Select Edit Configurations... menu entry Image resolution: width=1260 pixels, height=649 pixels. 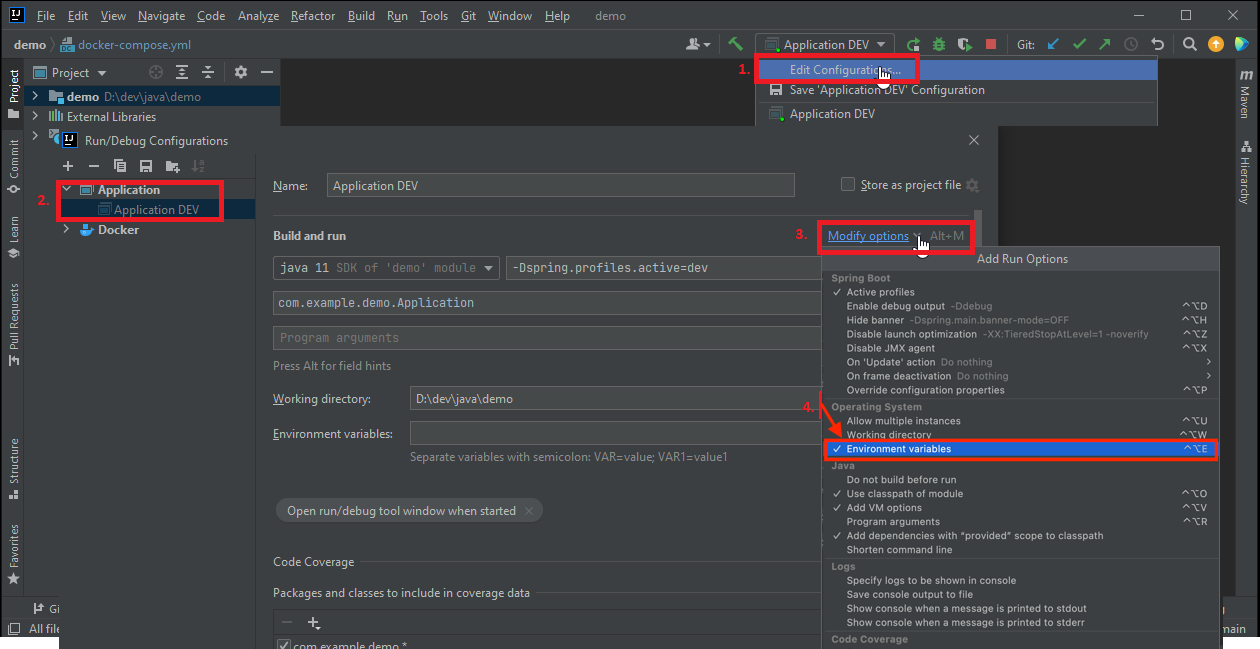tap(957, 70)
